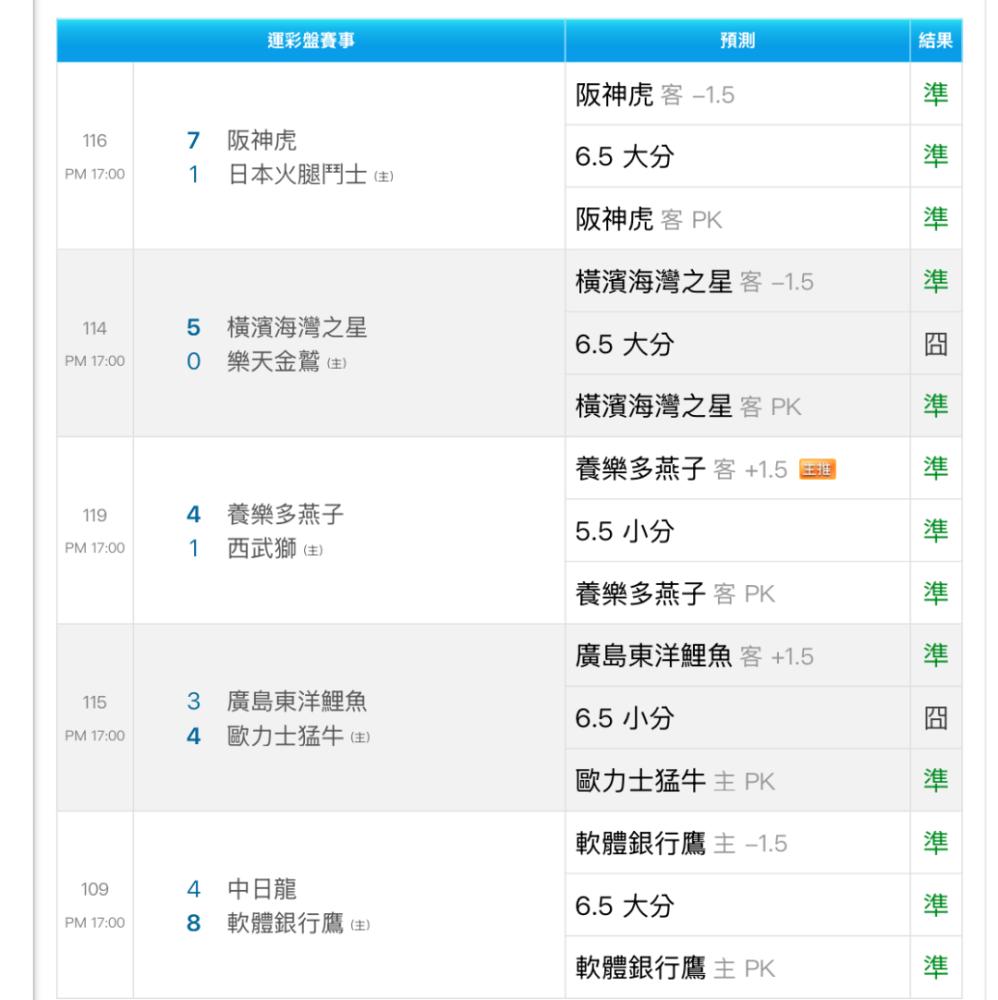Click prediction 橫濱海灣之星 客 -1.5
Viewport: 998px width, 1000px height.
[694, 281]
